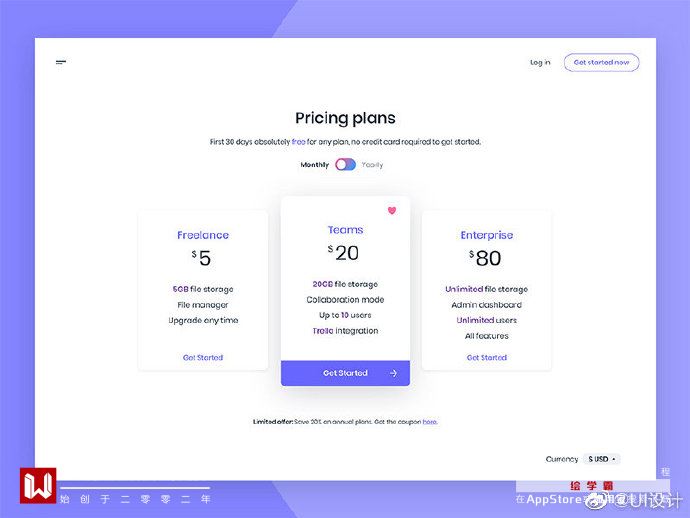Click the coupon 'here' link
The image size is (690, 518).
click(x=429, y=422)
